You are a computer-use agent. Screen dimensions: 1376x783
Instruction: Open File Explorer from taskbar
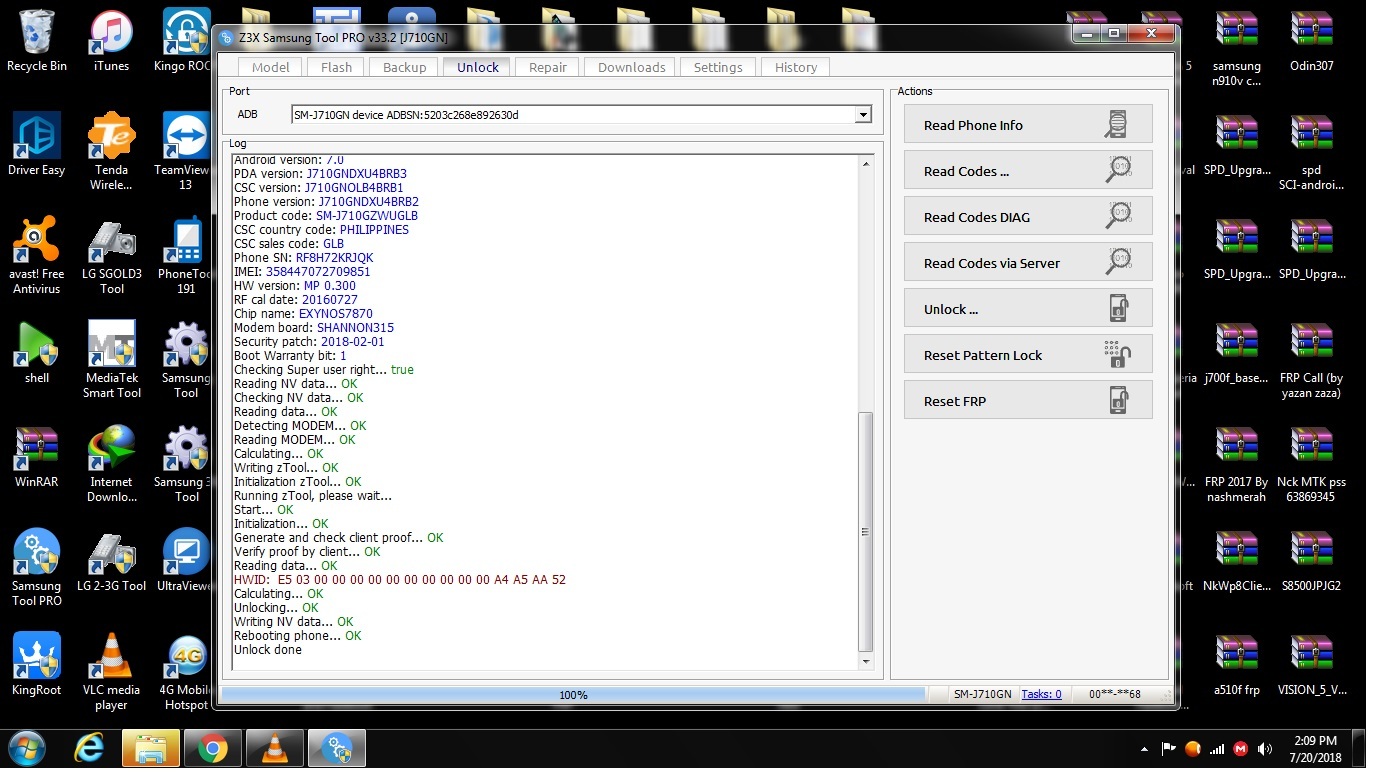150,748
